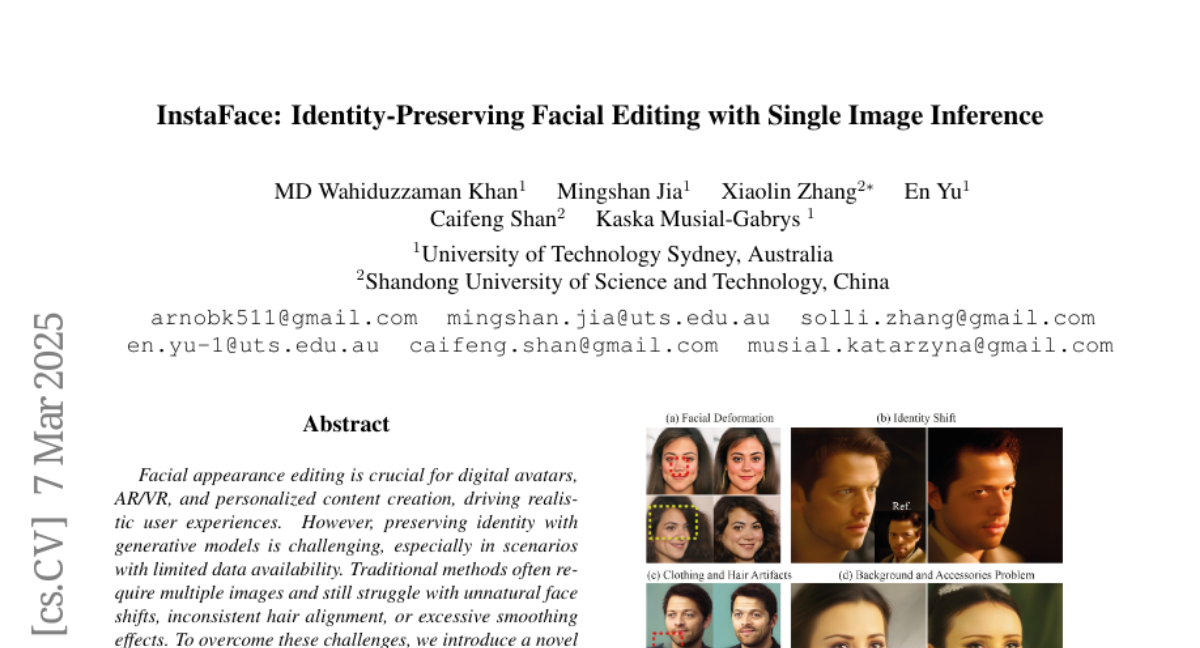Click the mingshan.jia@uts.edu.au email address
The image size is (1200, 648).
(x=608, y=318)
